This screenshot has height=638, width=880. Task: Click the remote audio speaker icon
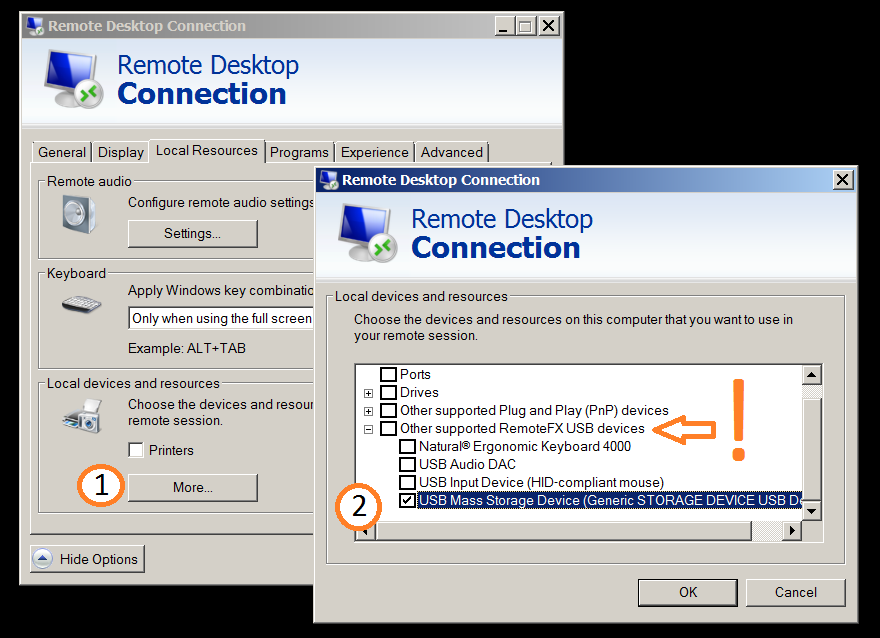tap(79, 214)
